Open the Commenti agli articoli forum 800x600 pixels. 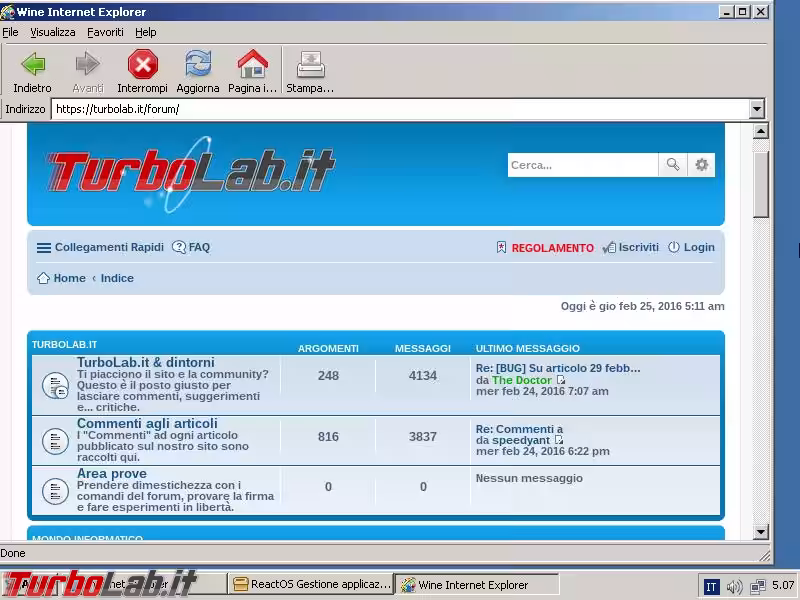[147, 424]
